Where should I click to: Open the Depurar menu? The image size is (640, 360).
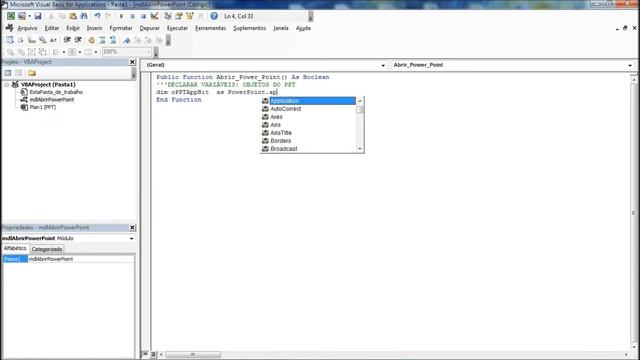click(x=150, y=28)
